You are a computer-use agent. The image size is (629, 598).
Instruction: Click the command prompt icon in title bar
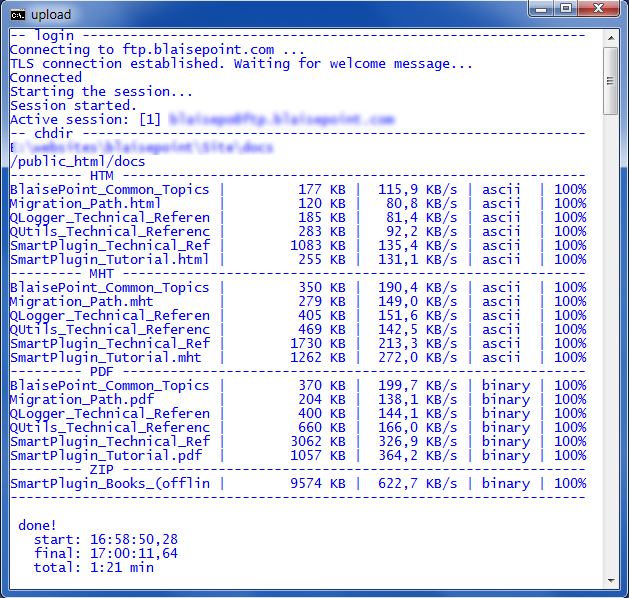[x=17, y=14]
